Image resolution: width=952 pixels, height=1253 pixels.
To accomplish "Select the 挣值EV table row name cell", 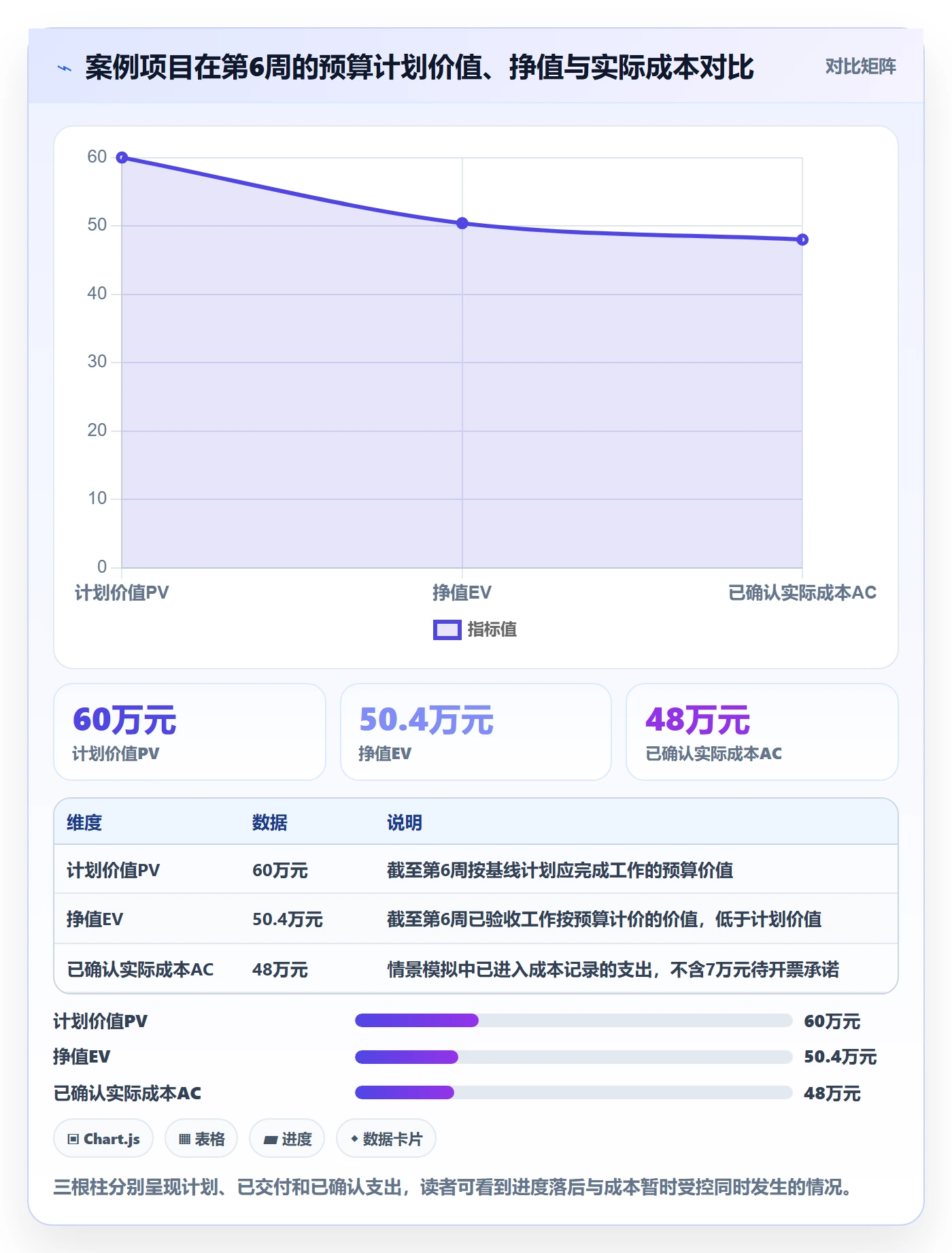I will 95,919.
